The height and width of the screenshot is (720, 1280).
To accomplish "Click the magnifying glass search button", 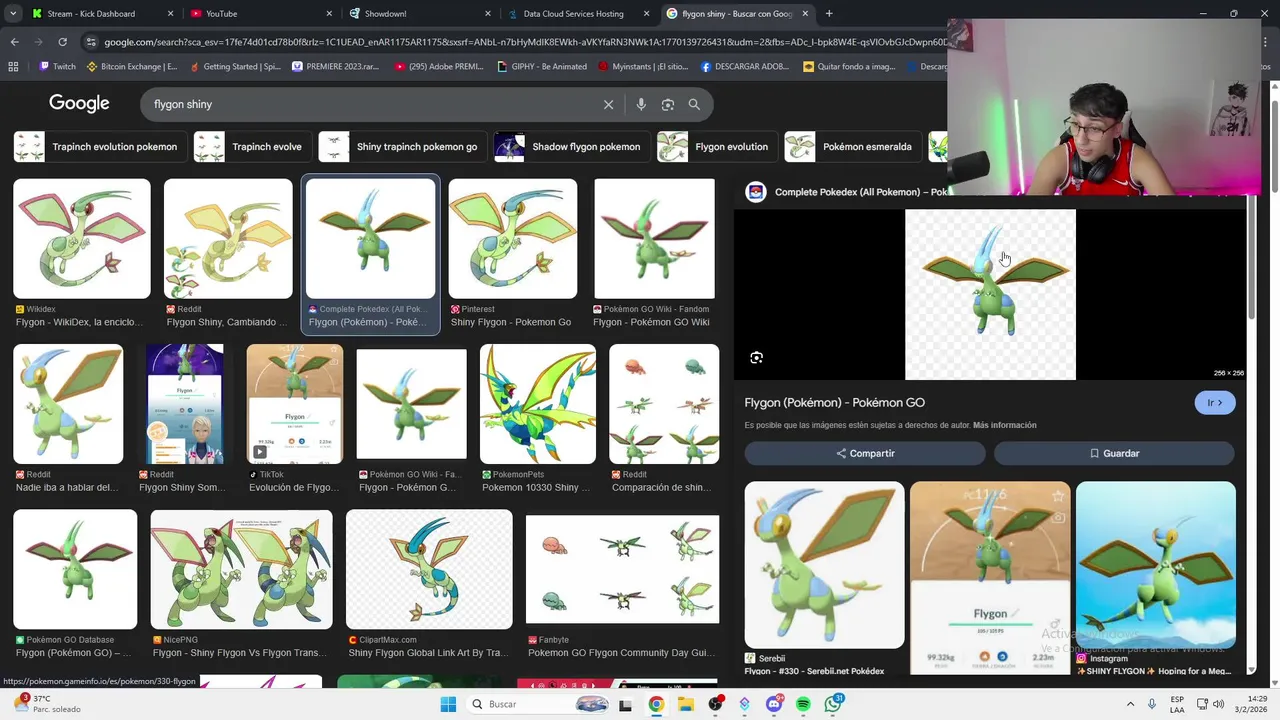I will 694,104.
